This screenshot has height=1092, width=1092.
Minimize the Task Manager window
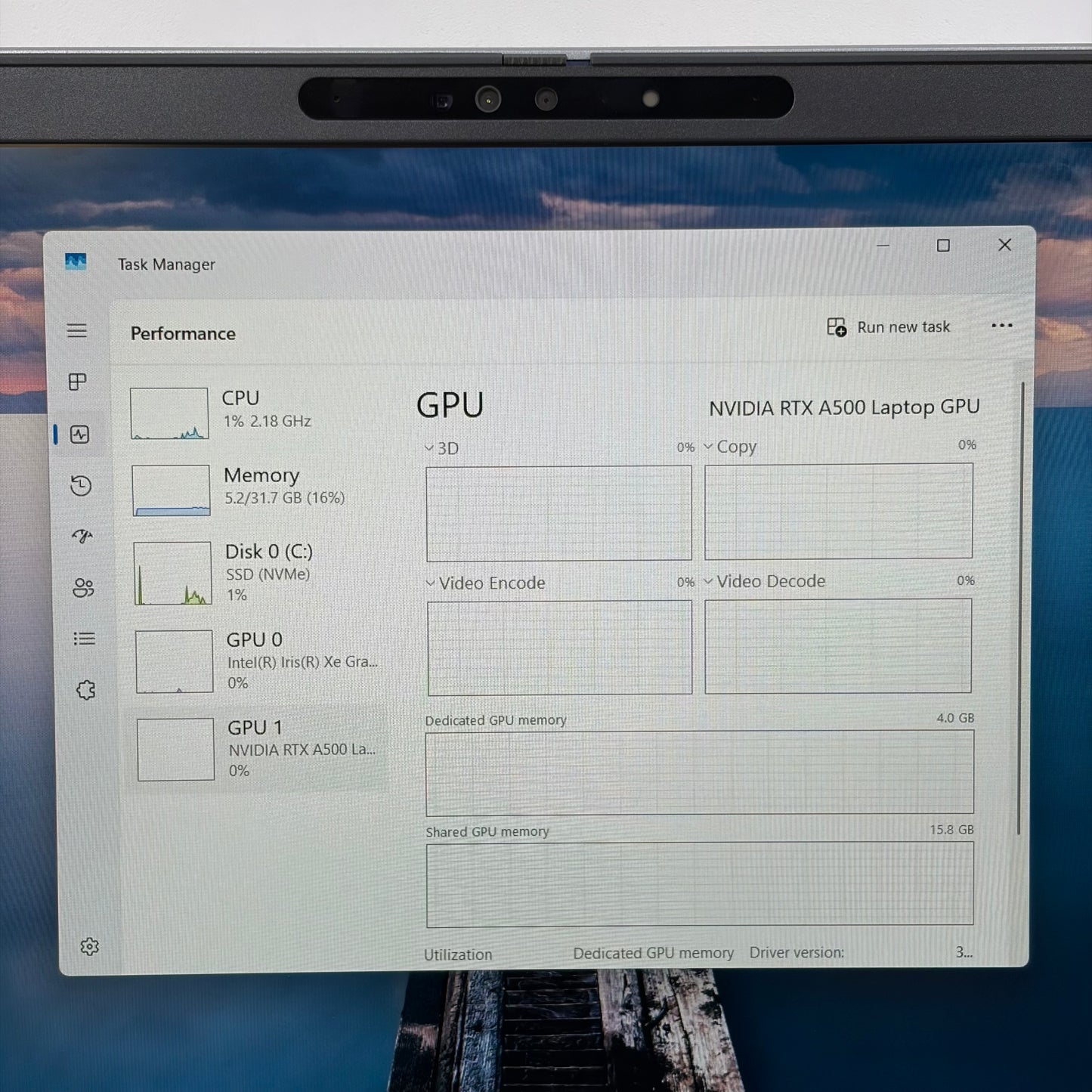pos(883,246)
